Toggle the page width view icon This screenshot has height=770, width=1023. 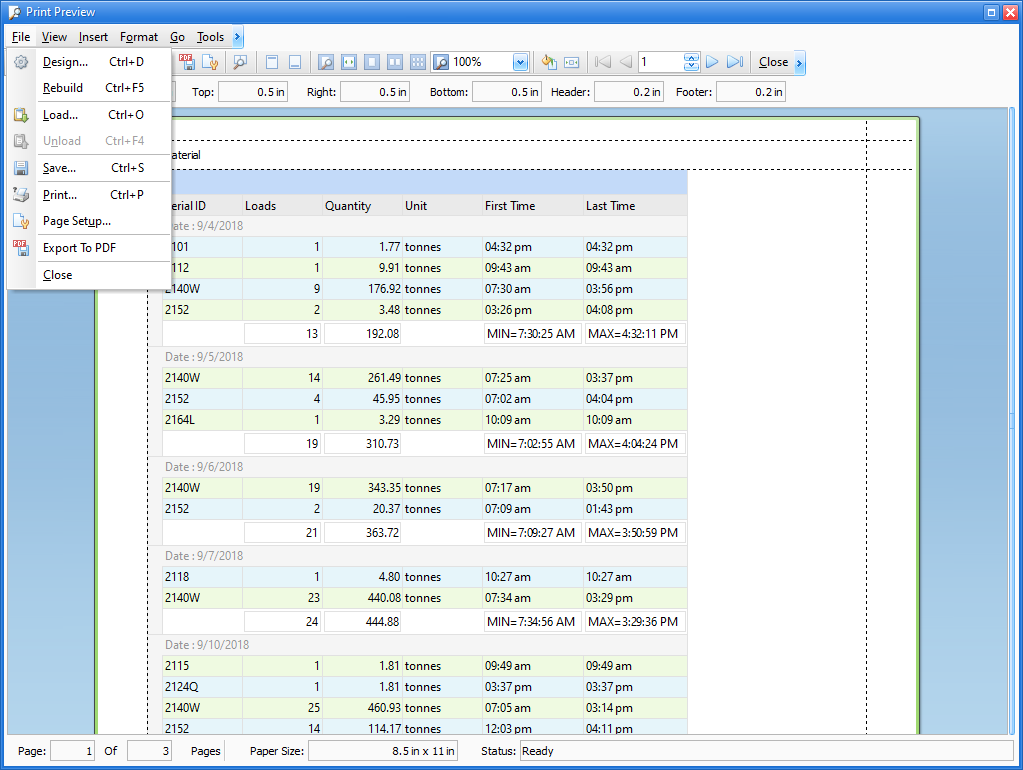pyautogui.click(x=349, y=62)
